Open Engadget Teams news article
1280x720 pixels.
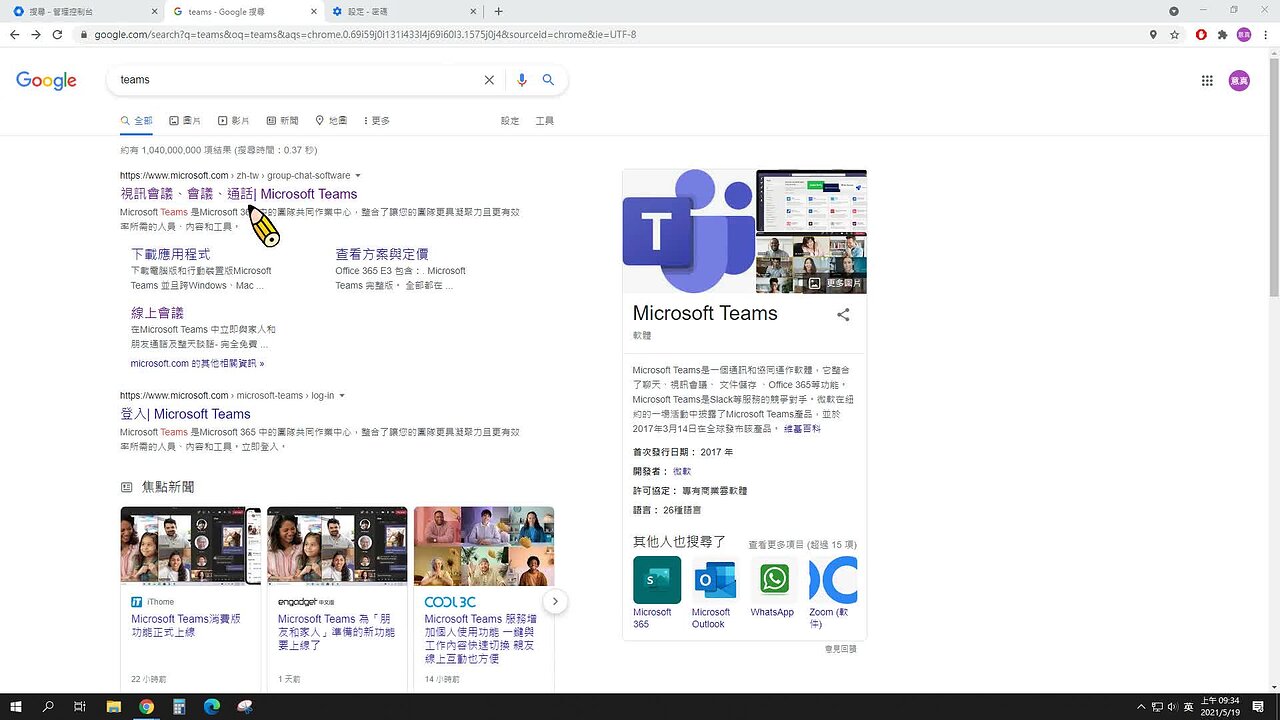(337, 632)
